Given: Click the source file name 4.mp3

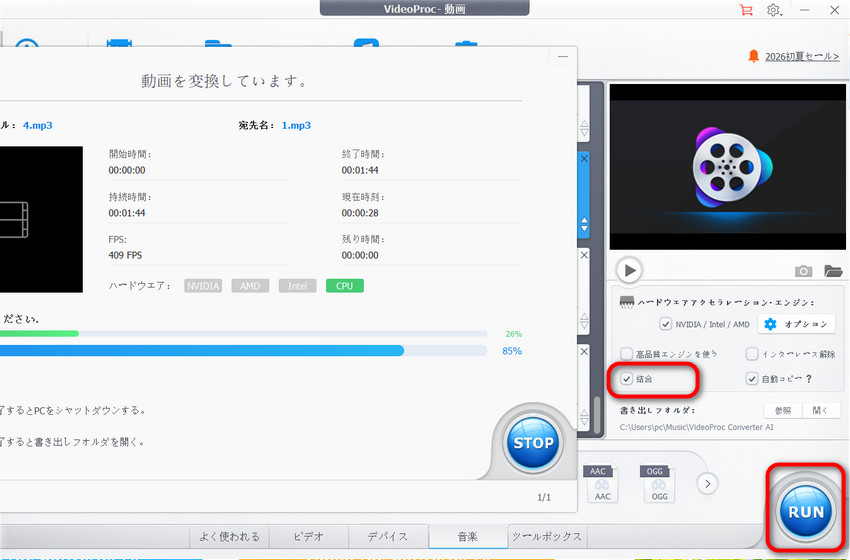Looking at the screenshot, I should click(x=37, y=125).
